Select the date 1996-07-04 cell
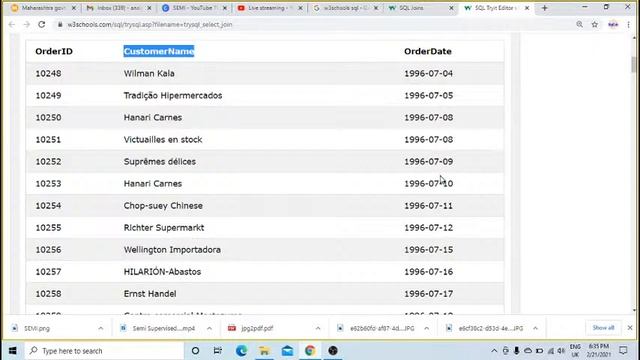 pyautogui.click(x=429, y=73)
